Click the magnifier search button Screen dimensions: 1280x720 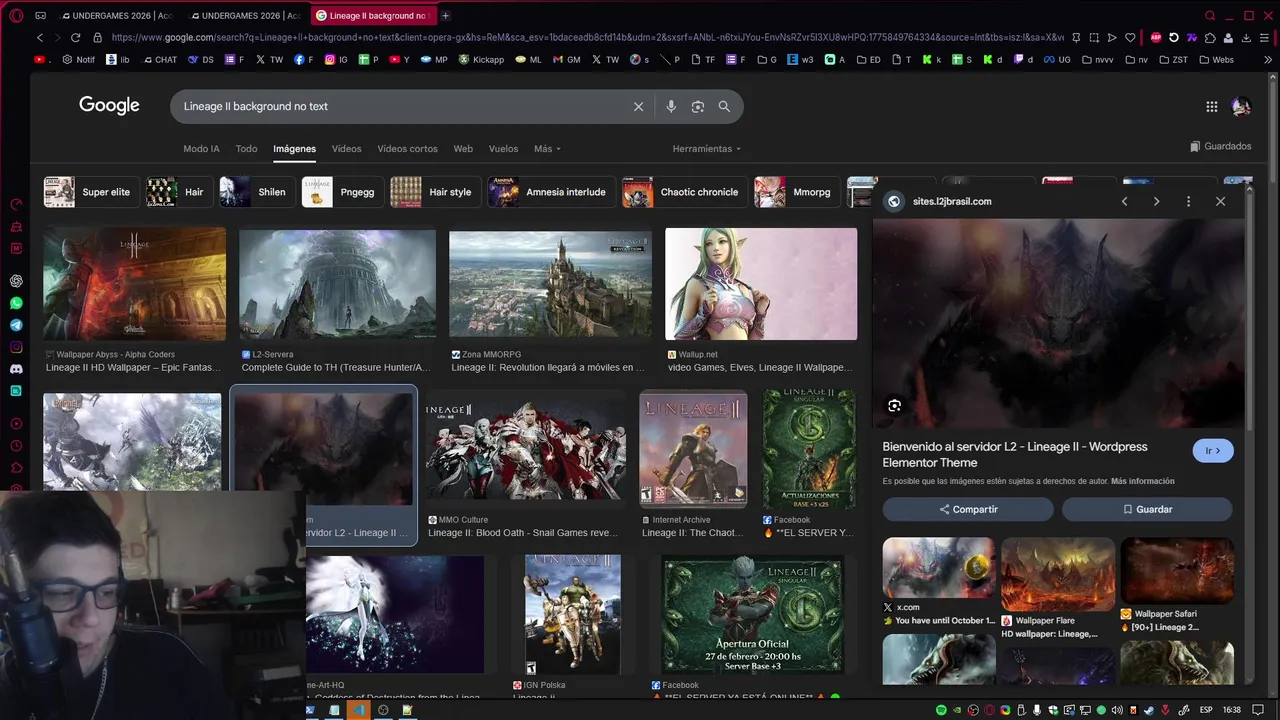point(724,106)
